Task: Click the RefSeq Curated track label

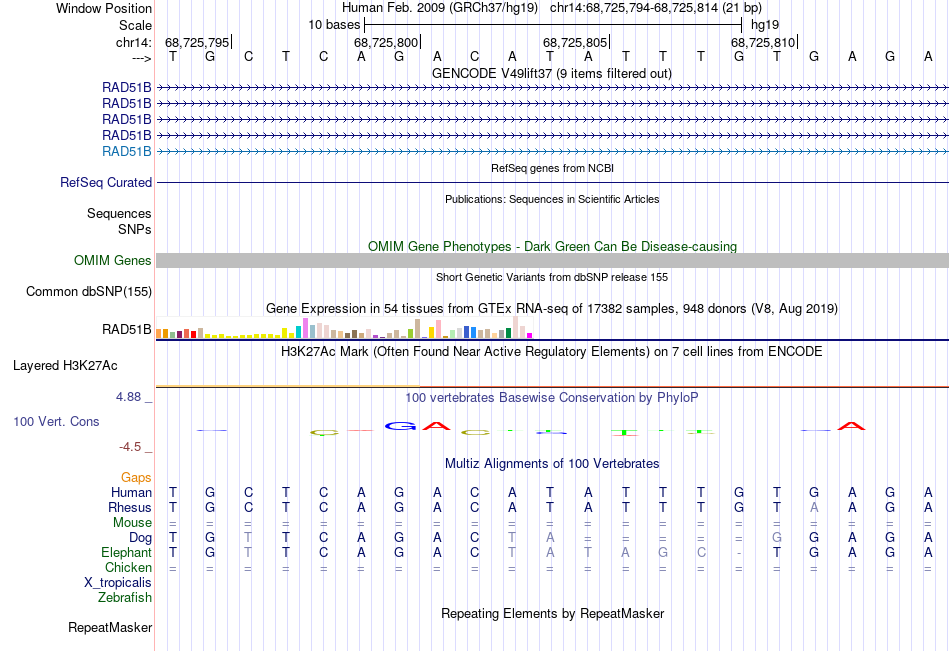Action: tap(106, 182)
